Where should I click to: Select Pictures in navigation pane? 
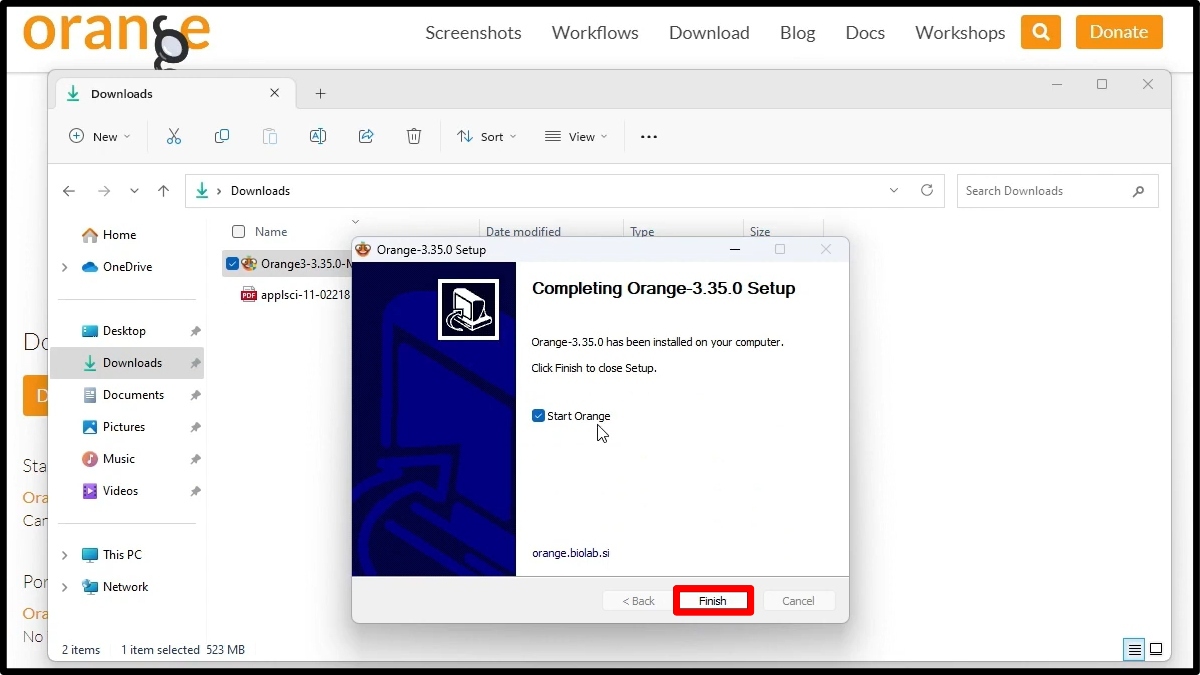[124, 427]
